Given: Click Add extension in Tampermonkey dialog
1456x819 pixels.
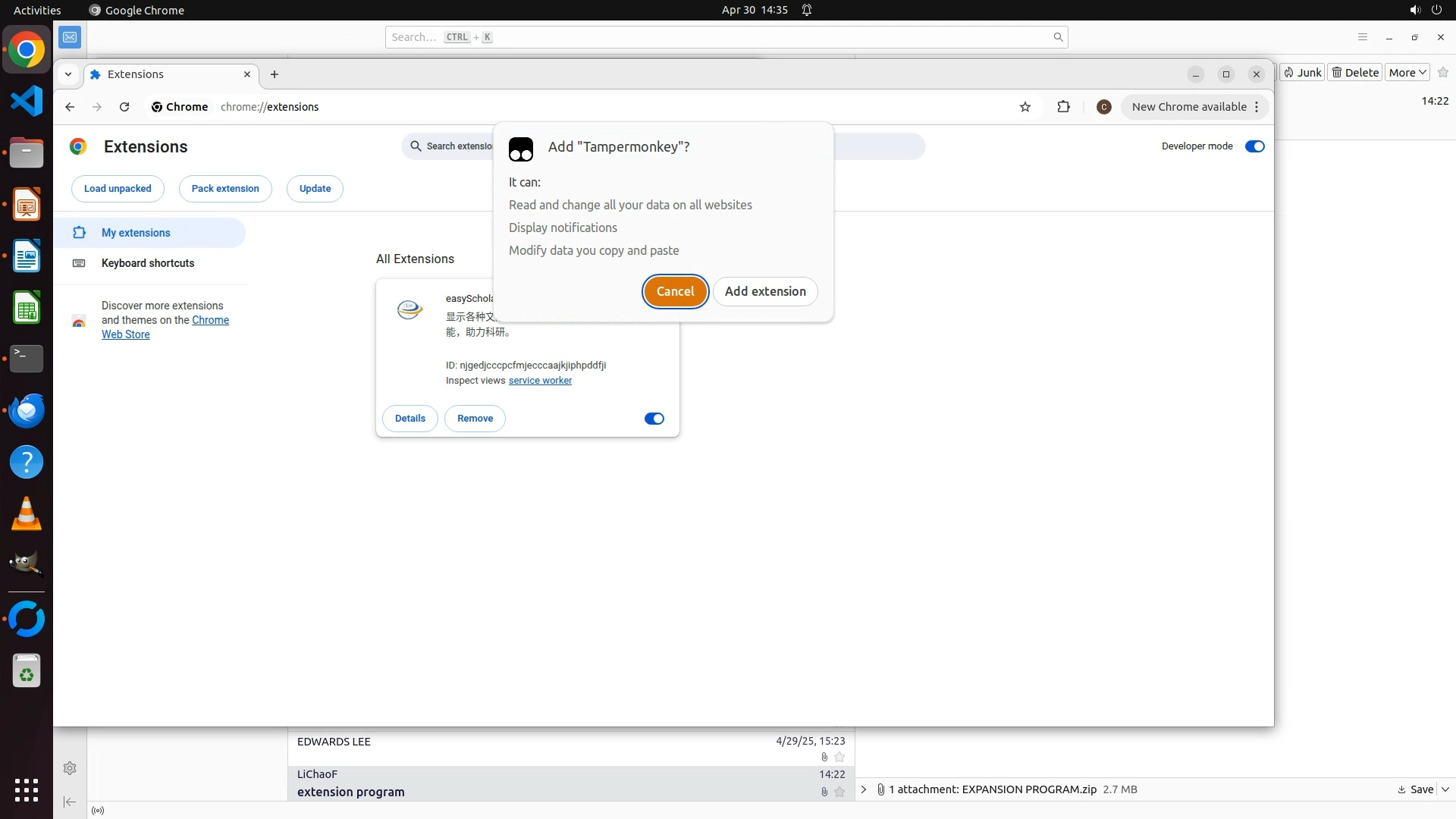Looking at the screenshot, I should (x=764, y=291).
